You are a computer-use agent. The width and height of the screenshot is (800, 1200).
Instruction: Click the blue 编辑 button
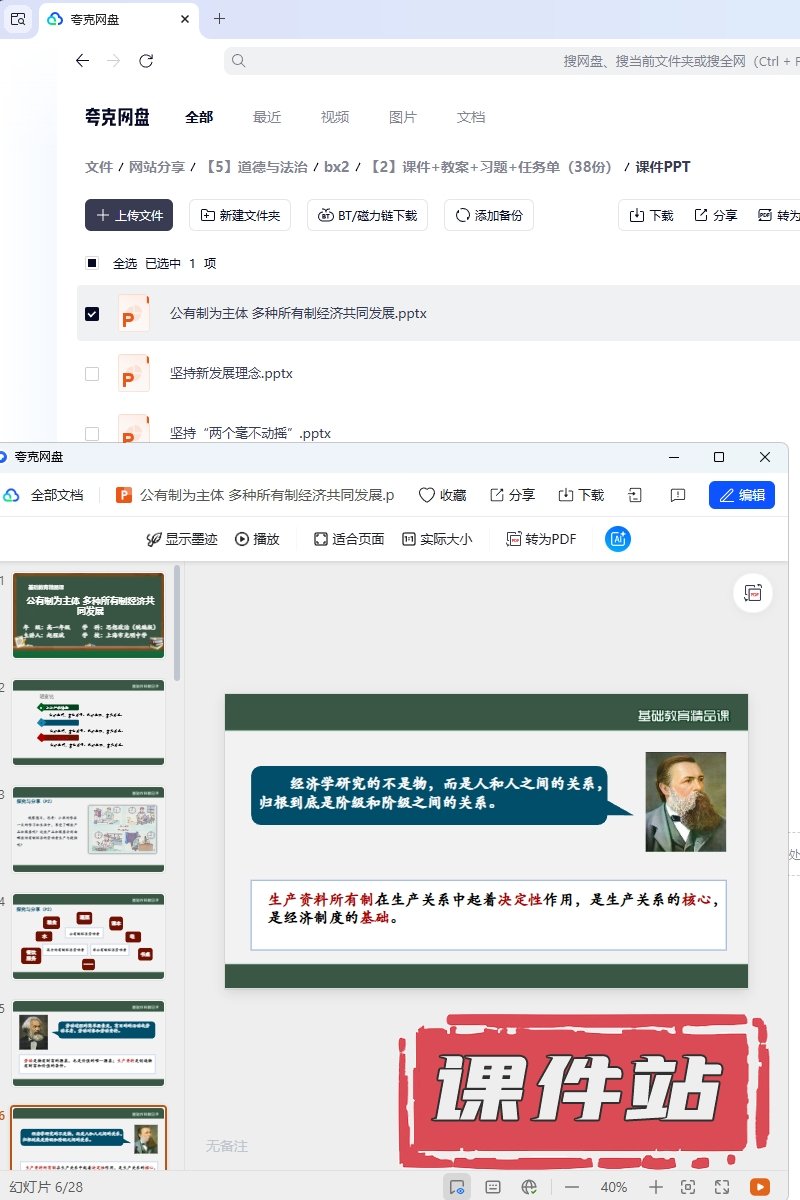(741, 495)
